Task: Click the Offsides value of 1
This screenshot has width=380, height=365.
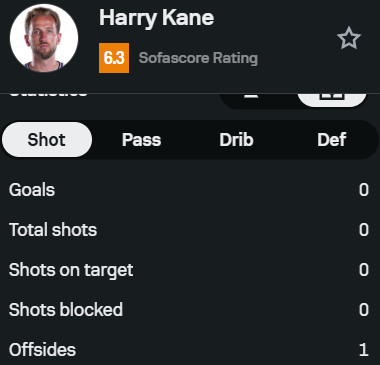Action: (x=364, y=350)
